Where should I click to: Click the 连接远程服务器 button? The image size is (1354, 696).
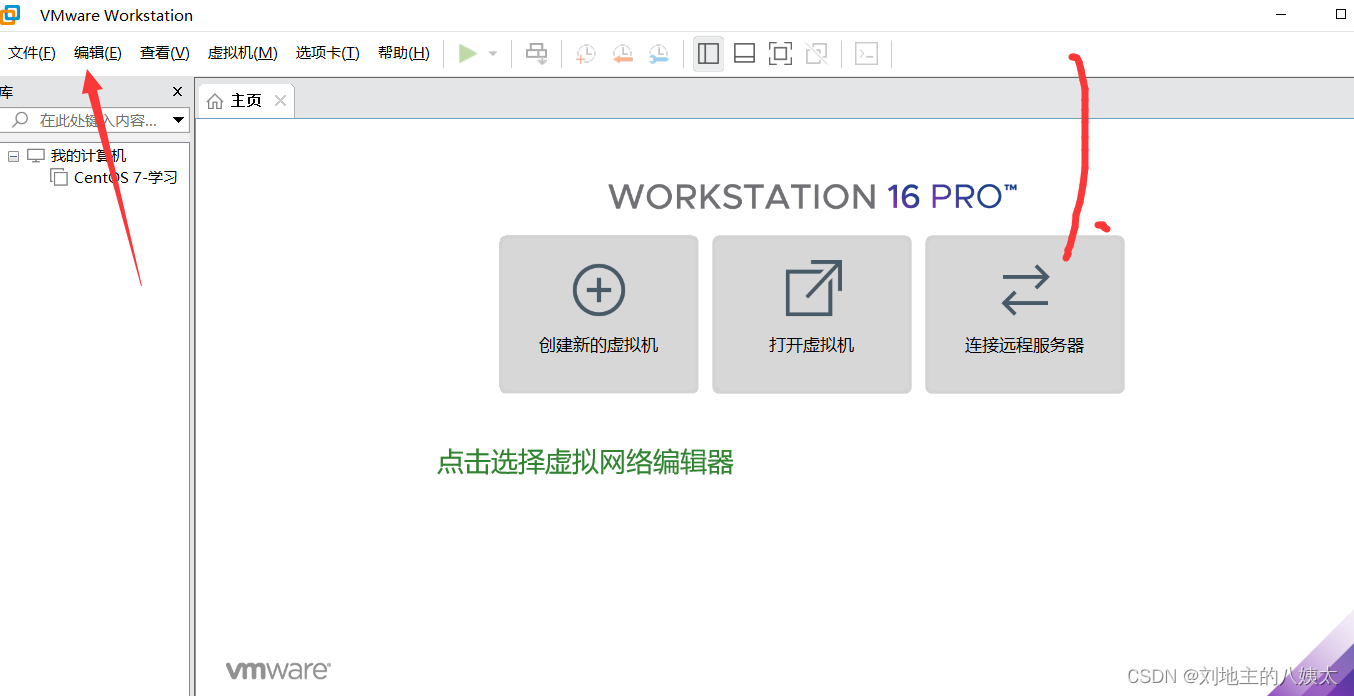pyautogui.click(x=1025, y=314)
